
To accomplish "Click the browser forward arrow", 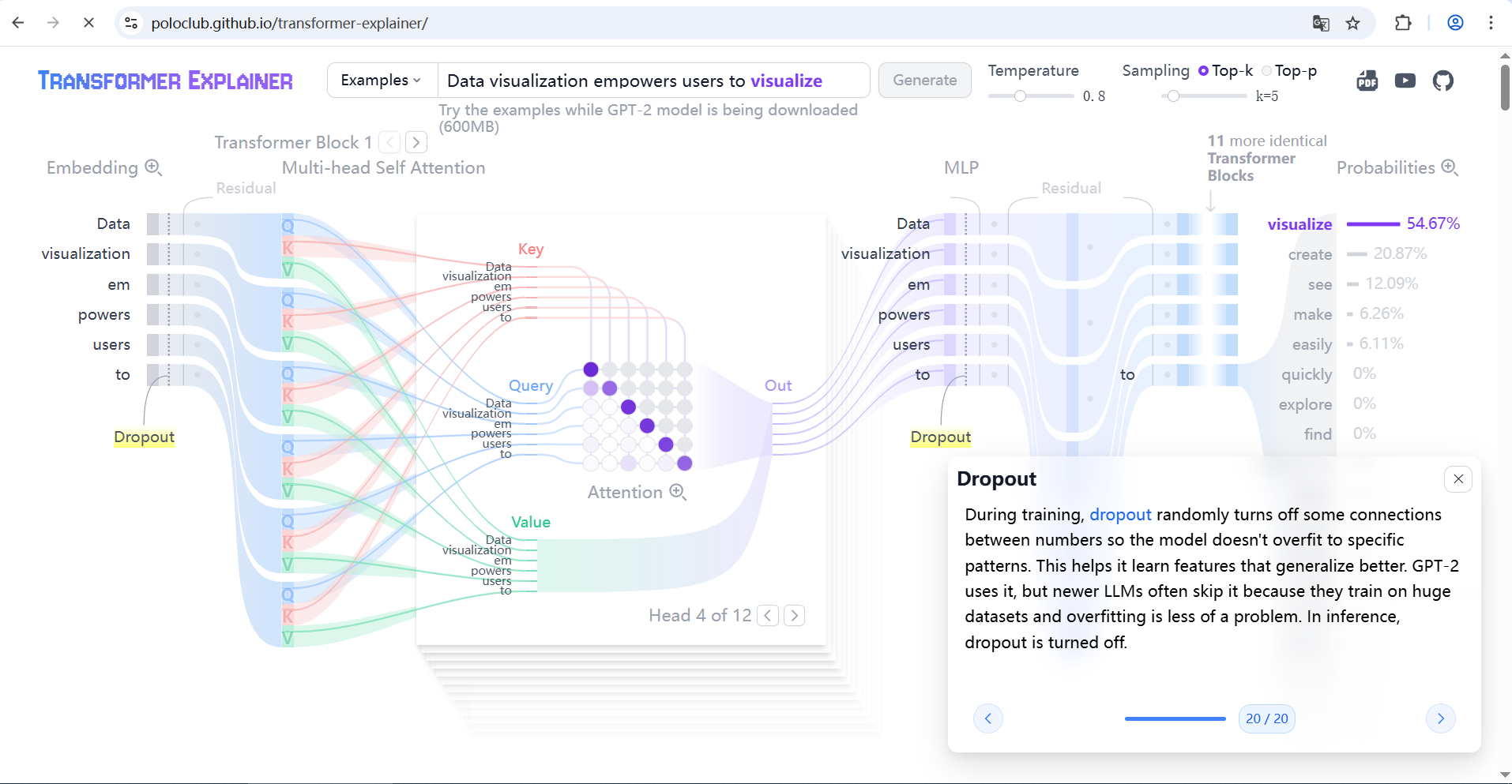I will [53, 23].
